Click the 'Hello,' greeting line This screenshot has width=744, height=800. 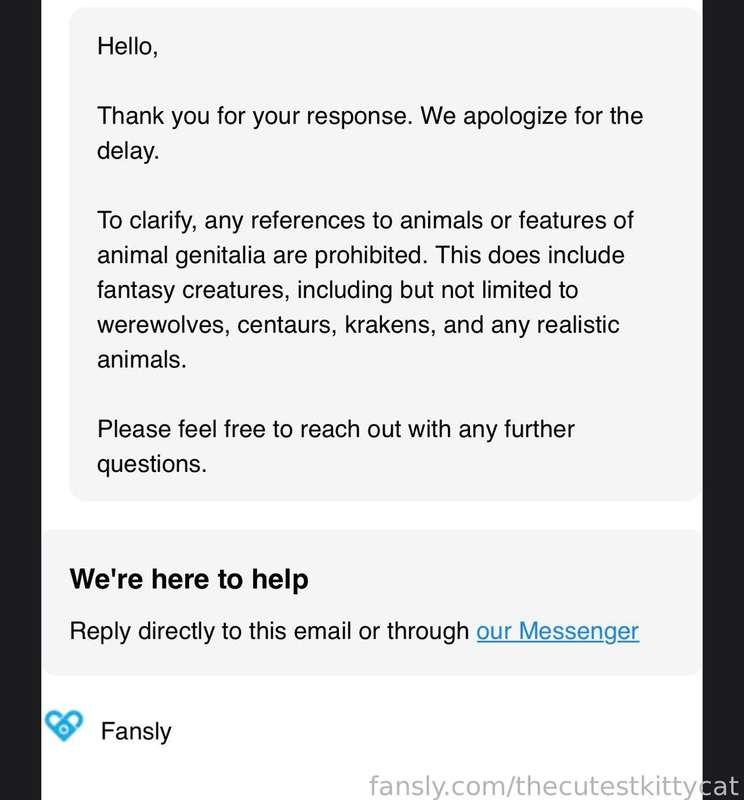(127, 46)
